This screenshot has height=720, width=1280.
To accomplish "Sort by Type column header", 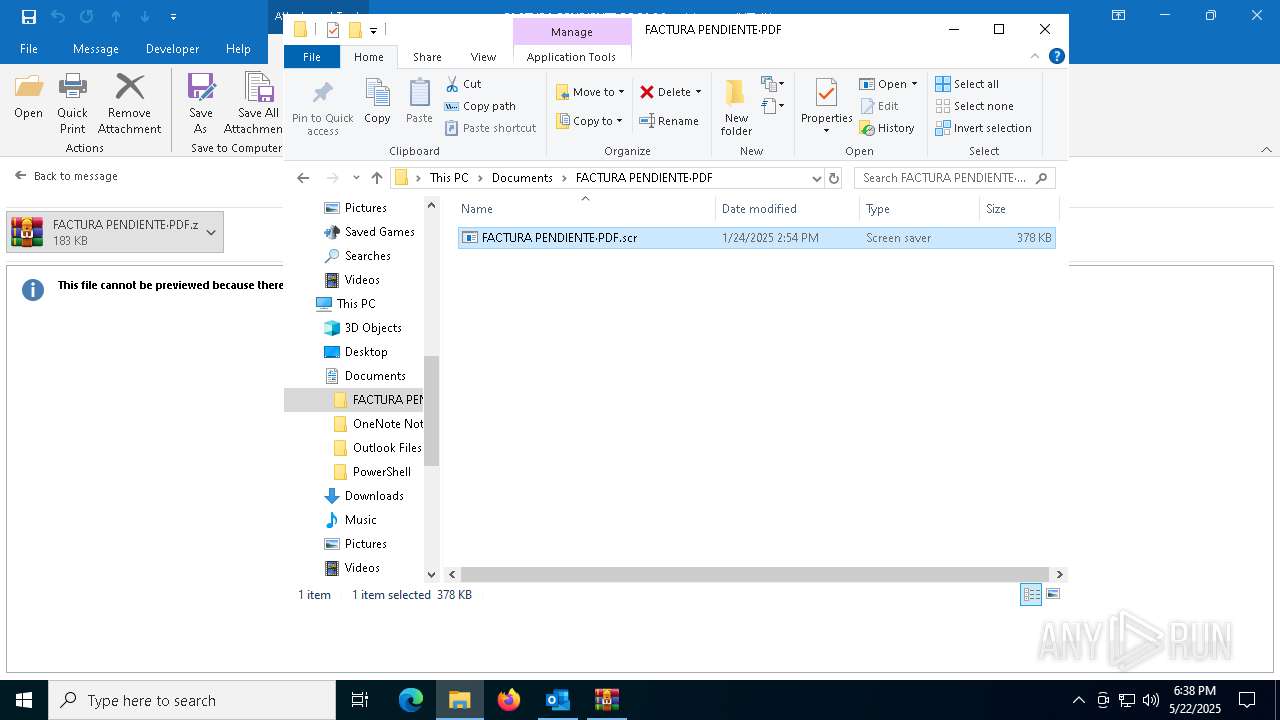I will tap(919, 208).
